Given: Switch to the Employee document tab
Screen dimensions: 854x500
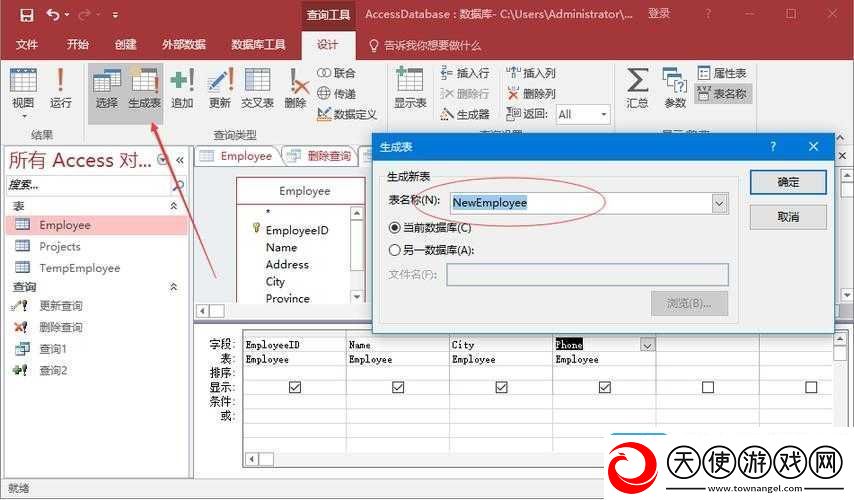Looking at the screenshot, I should tap(237, 156).
